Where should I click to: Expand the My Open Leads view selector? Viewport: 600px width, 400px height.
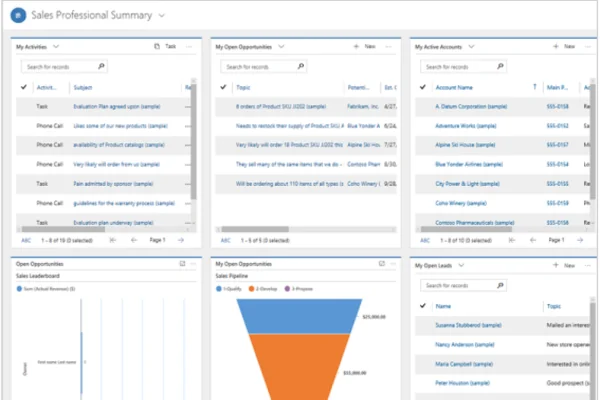(x=461, y=265)
